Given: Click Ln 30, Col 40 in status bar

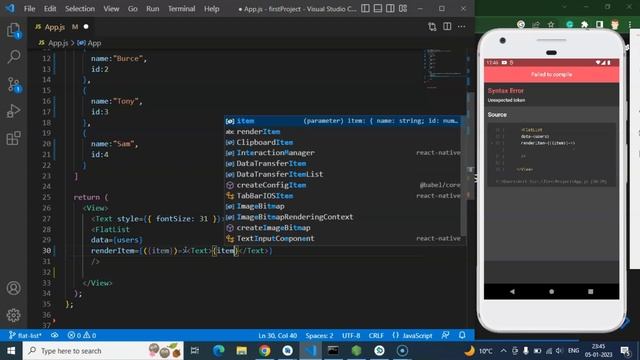Looking at the screenshot, I should (278, 336).
